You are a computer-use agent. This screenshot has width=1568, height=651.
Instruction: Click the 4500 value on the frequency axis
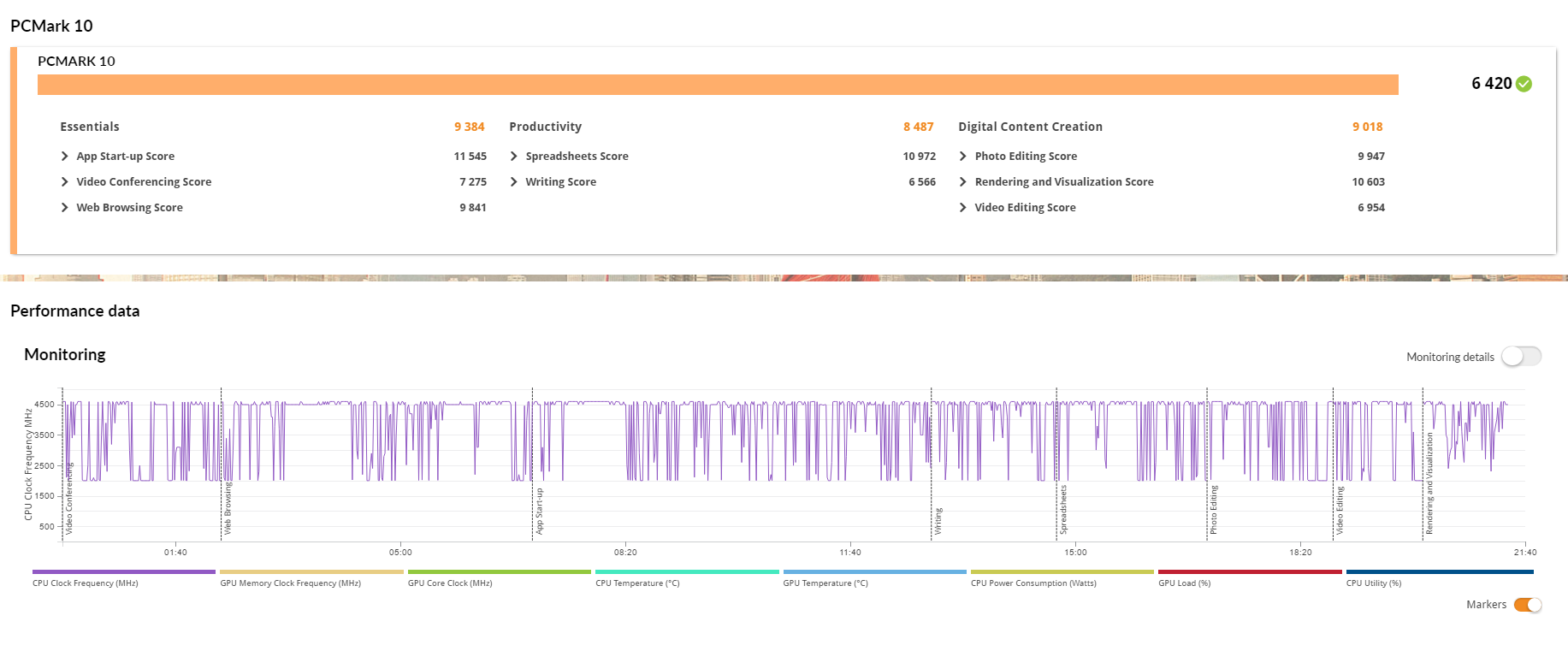(44, 405)
